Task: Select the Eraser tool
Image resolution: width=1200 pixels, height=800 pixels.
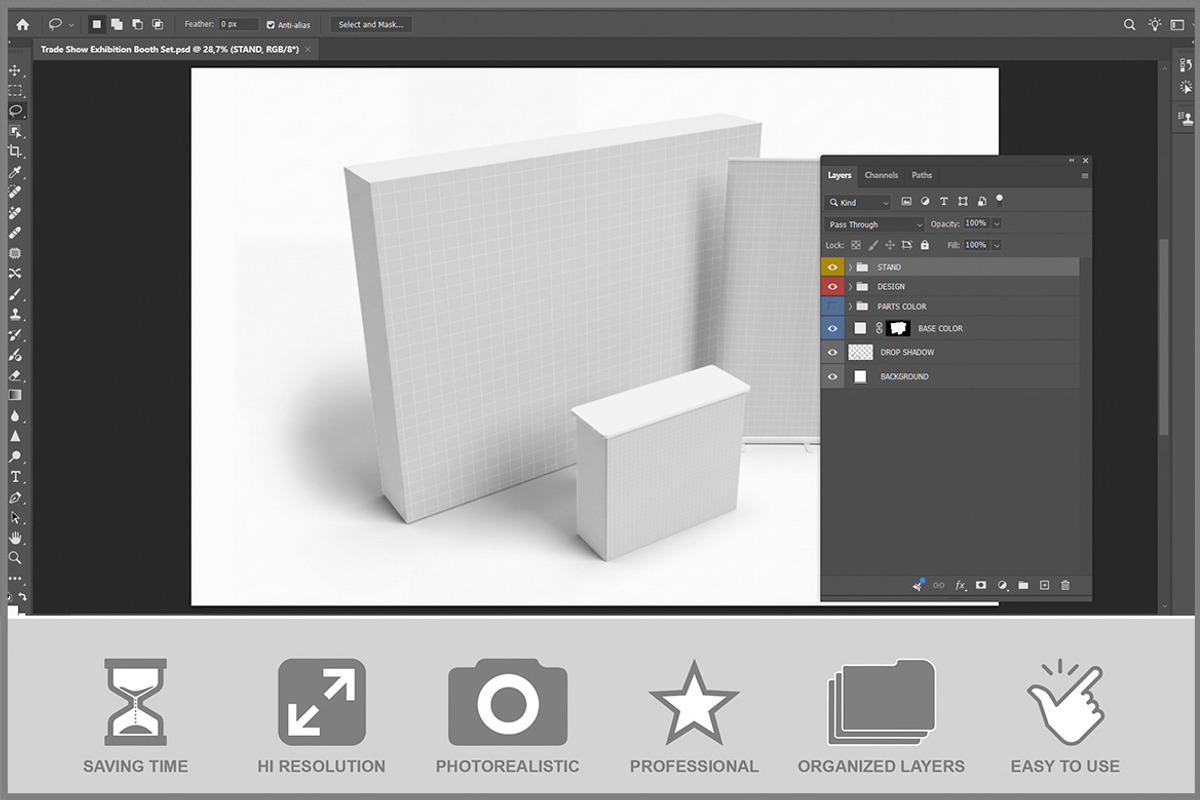Action: (15, 375)
